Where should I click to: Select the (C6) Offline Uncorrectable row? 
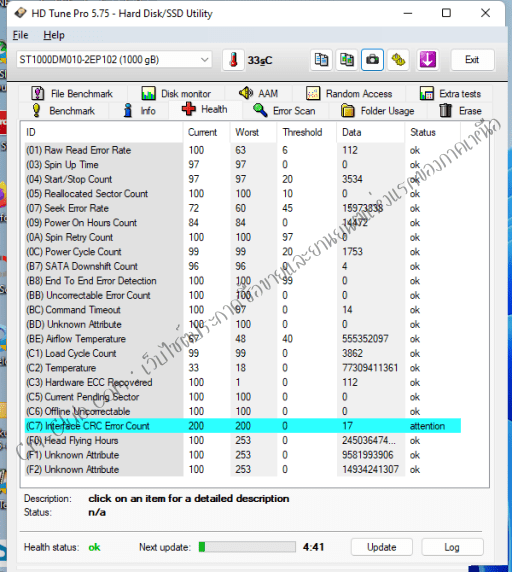(243, 411)
